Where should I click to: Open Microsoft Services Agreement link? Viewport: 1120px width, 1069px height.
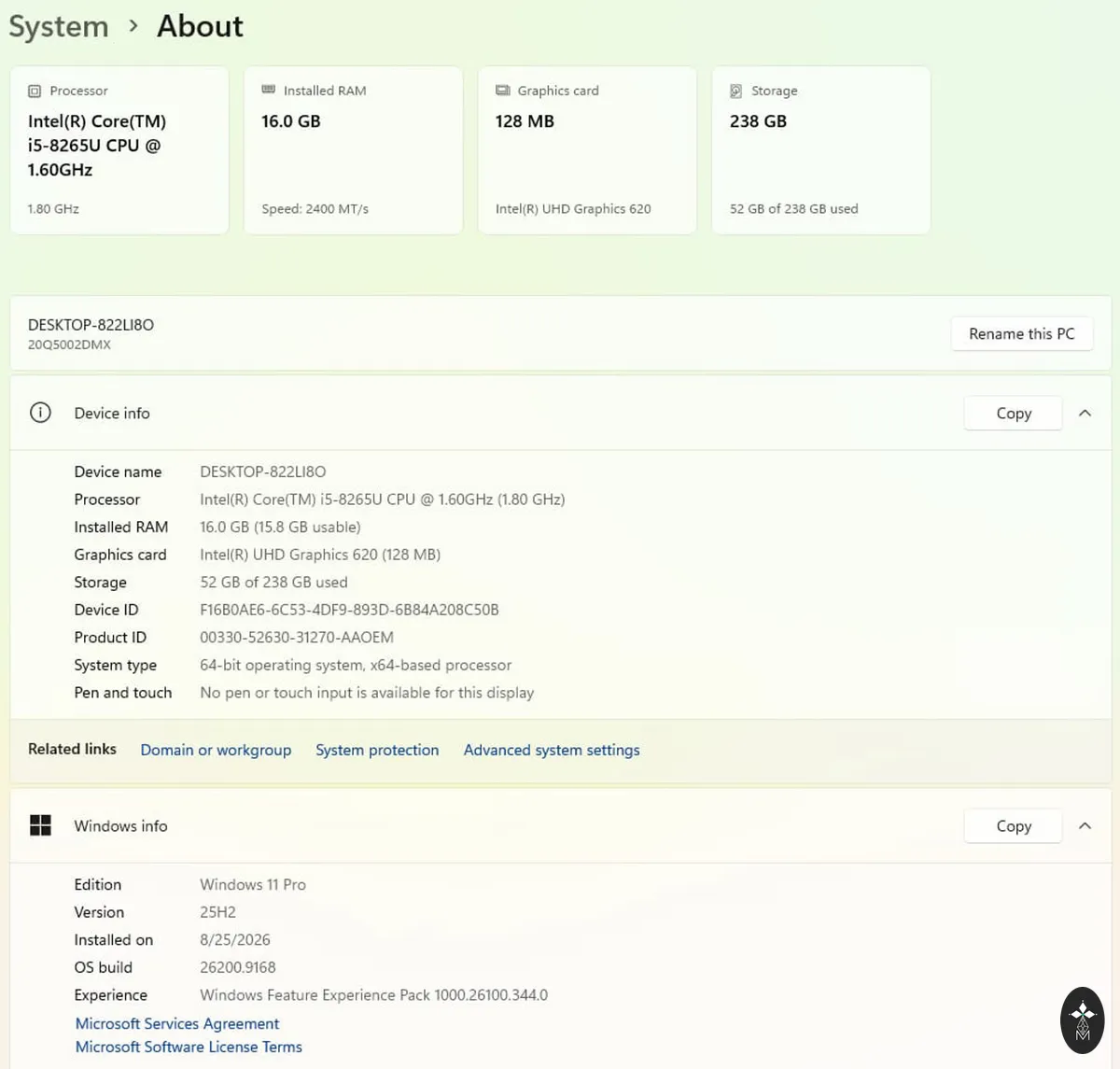coord(177,1024)
